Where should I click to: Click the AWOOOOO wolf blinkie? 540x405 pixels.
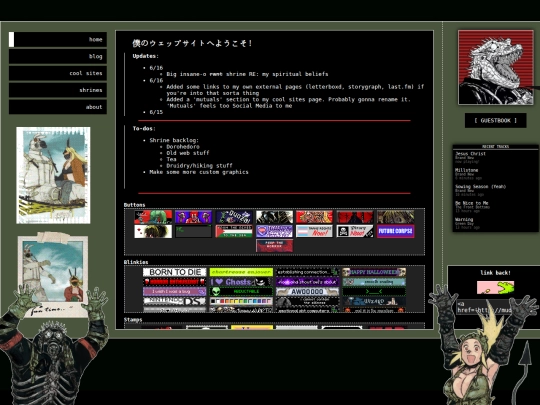tap(308, 291)
